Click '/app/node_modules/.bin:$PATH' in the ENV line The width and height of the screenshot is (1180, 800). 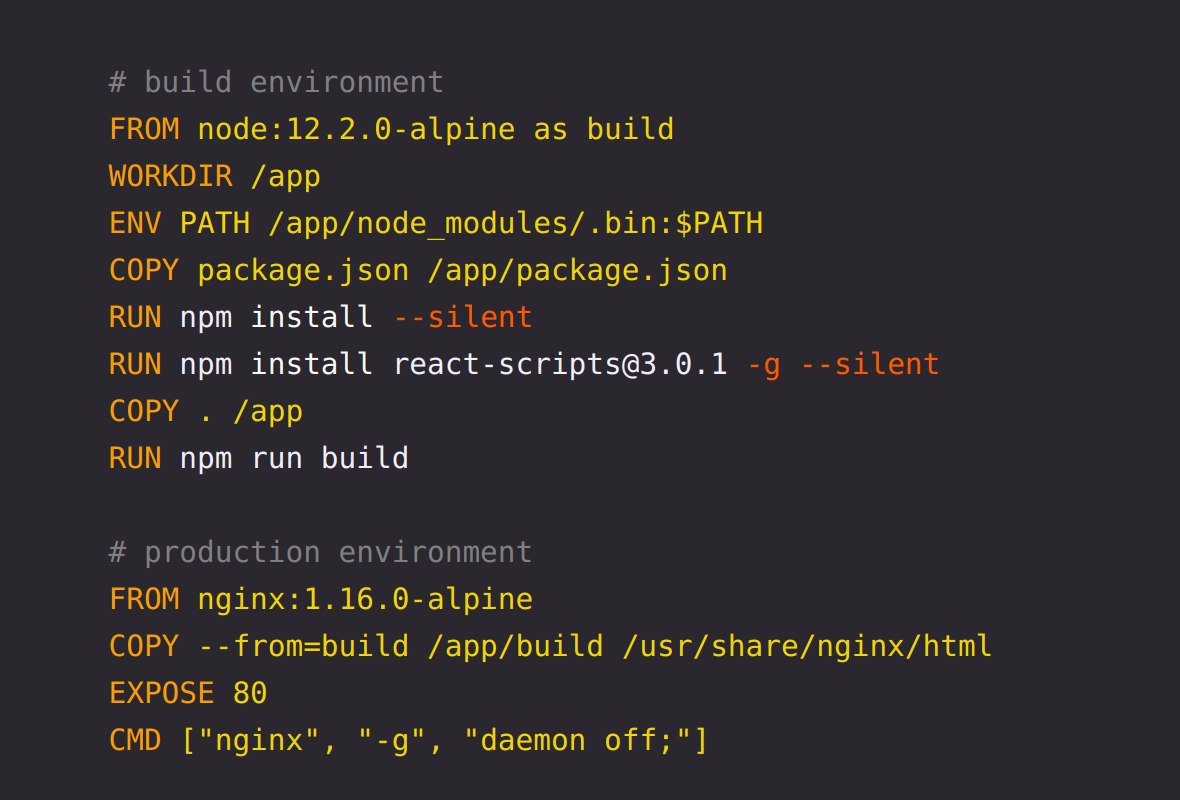pos(515,224)
